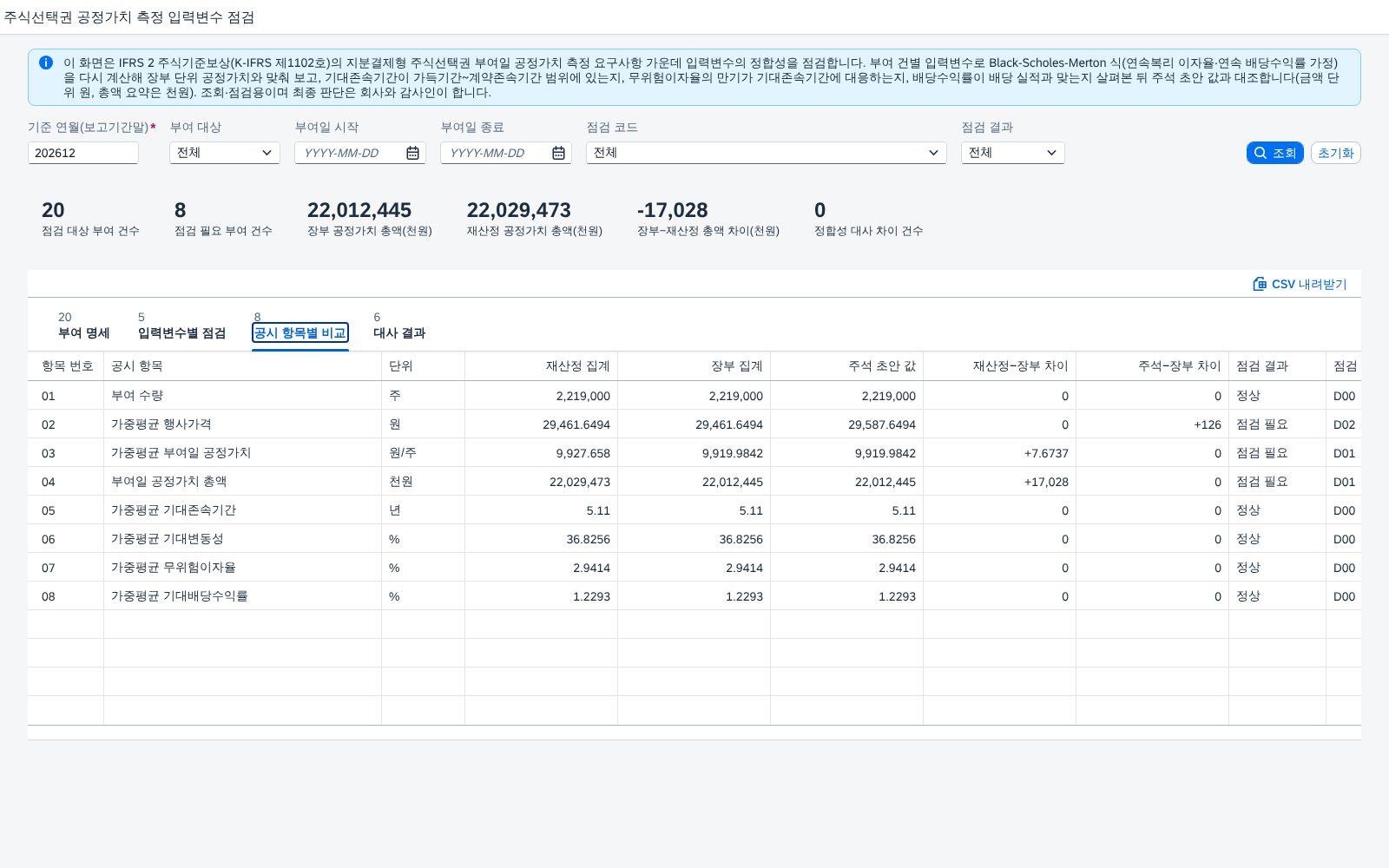
Task: Expand the 점검 결과 filter dropdown
Action: (1013, 153)
